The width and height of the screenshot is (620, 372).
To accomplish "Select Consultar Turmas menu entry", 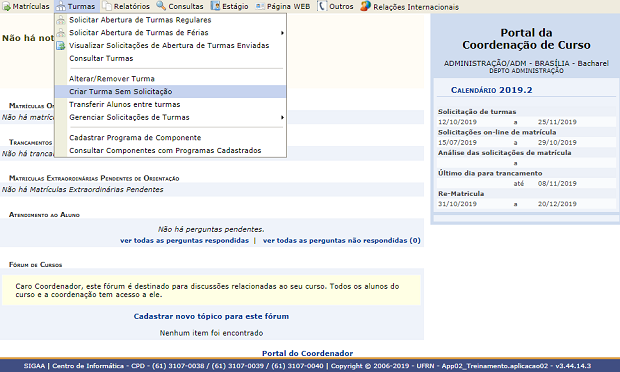I will coord(101,58).
